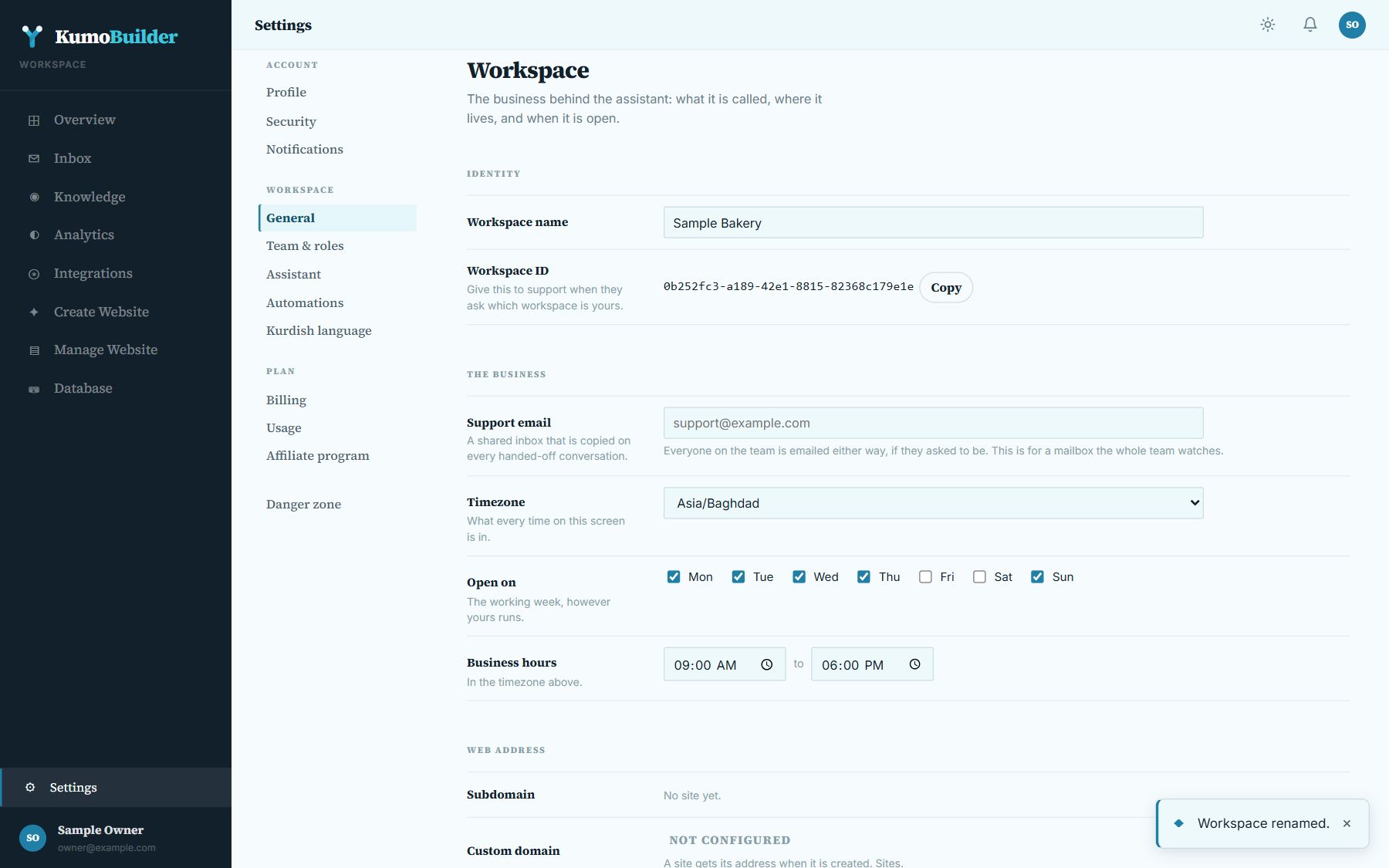The width and height of the screenshot is (1389, 868).
Task: Click the Knowledge icon in sidebar
Action: pos(34,197)
